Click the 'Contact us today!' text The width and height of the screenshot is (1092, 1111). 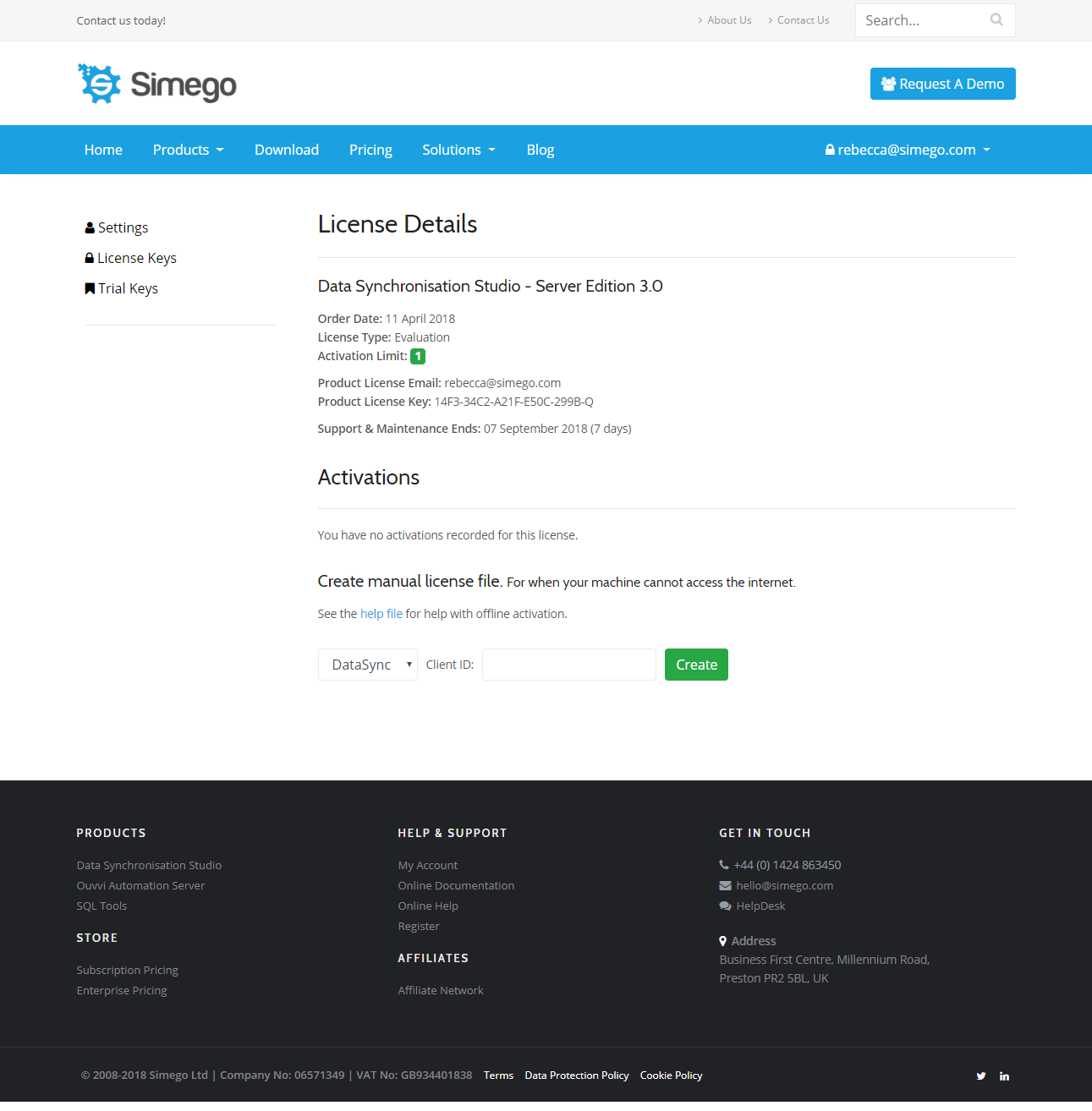pyautogui.click(x=121, y=20)
